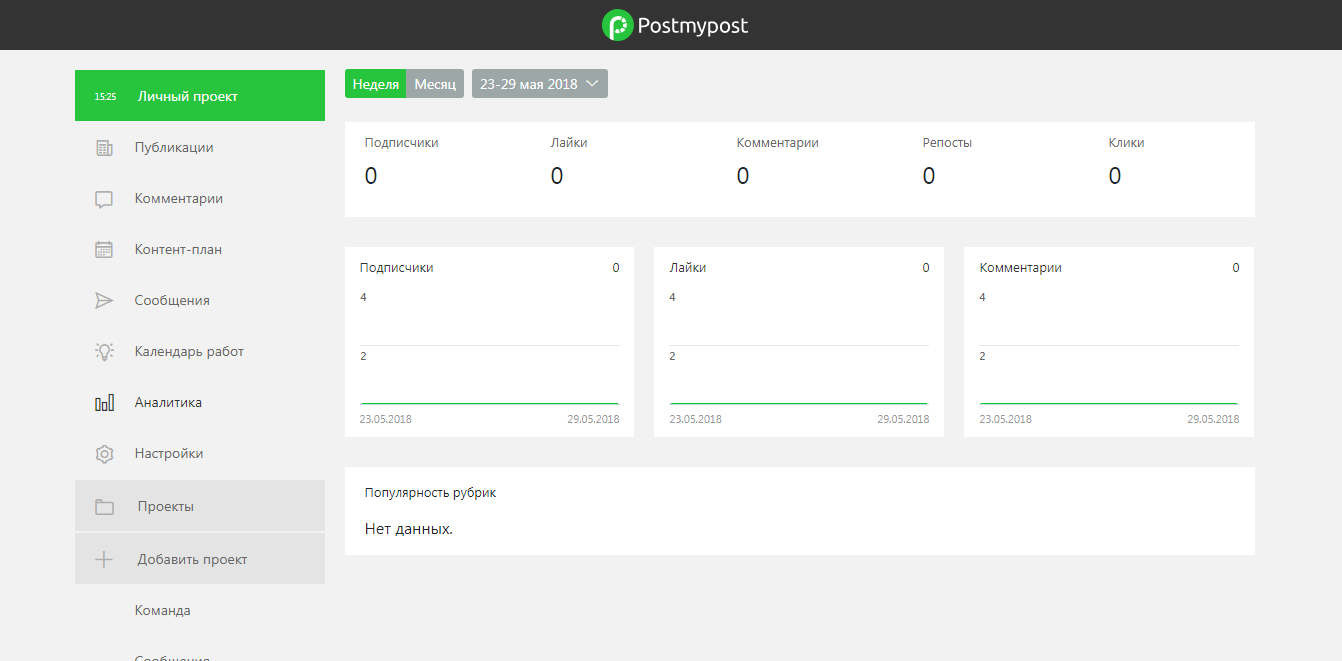Viewport: 1342px width, 661px height.
Task: Click the Настройки gear icon
Action: tap(104, 454)
